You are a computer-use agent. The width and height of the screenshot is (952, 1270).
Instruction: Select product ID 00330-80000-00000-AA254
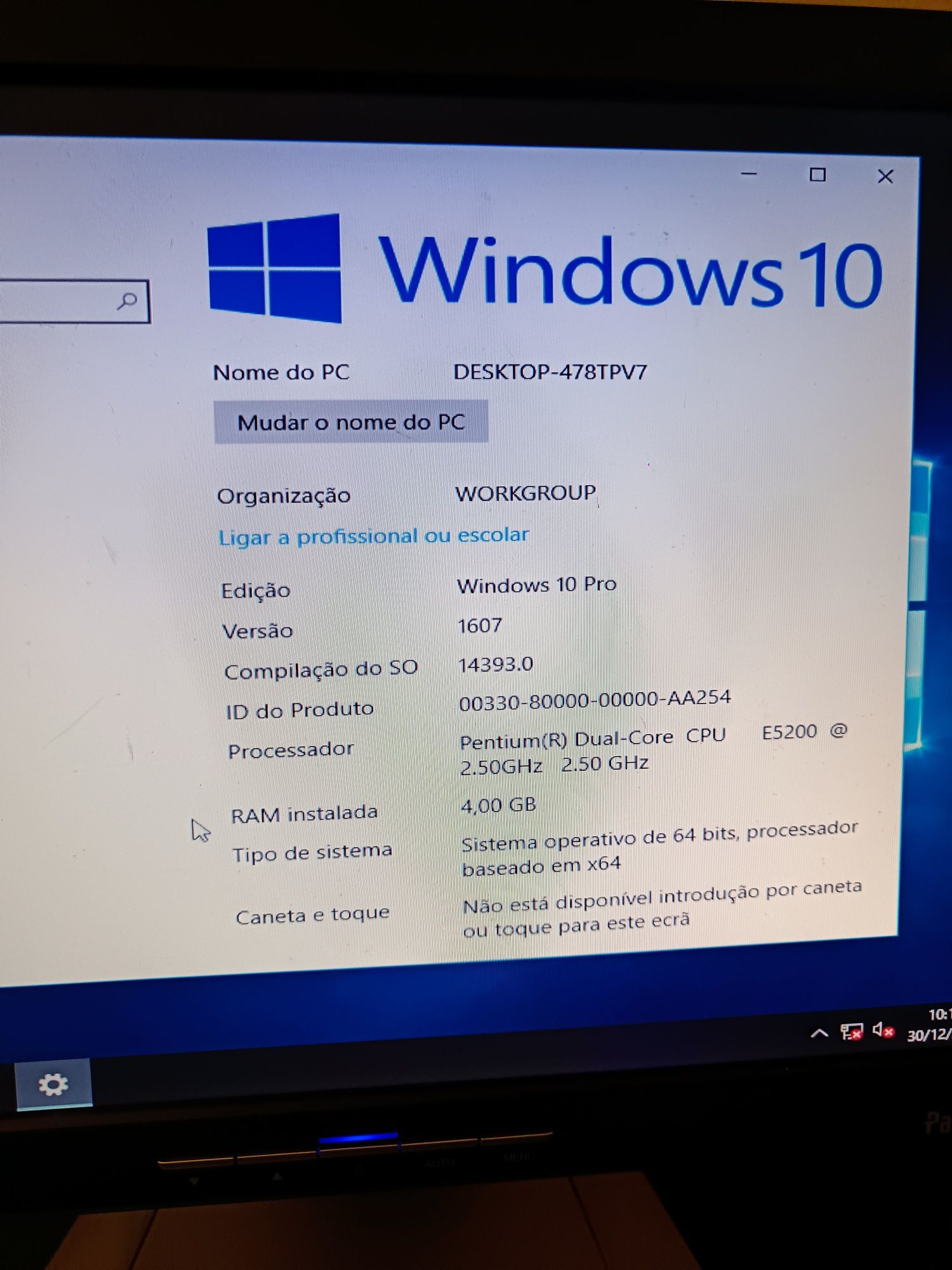(595, 700)
